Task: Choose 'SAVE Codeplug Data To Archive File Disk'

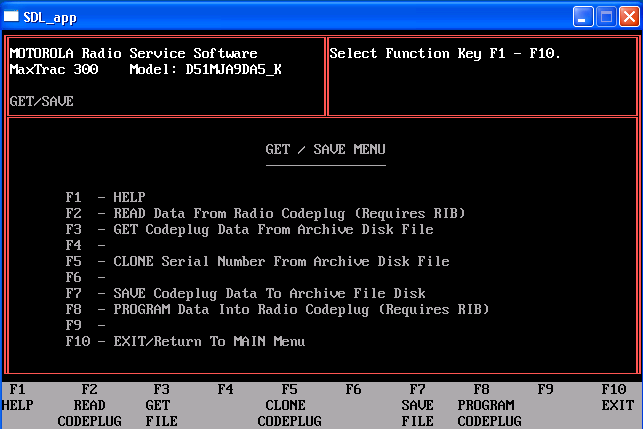Action: click(246, 293)
